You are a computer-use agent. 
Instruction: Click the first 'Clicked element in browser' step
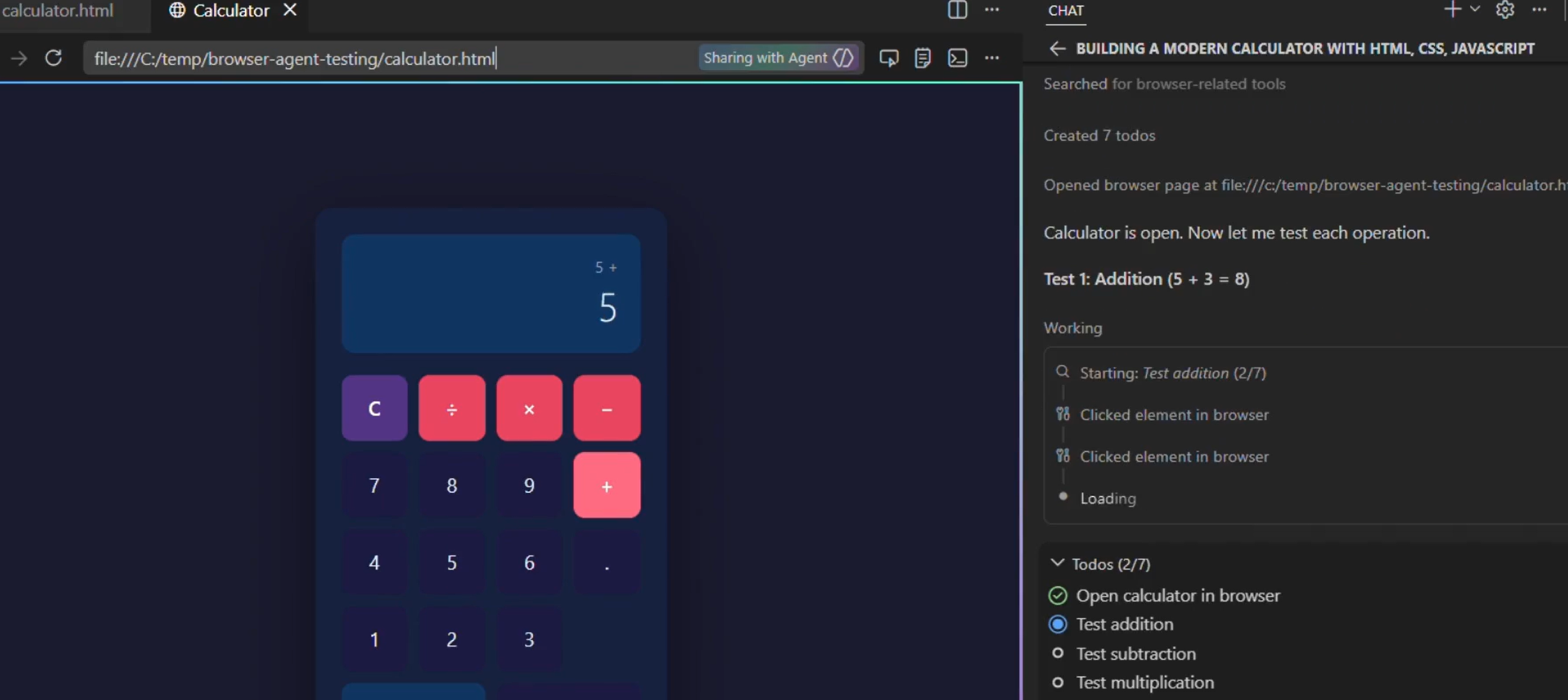click(1174, 415)
